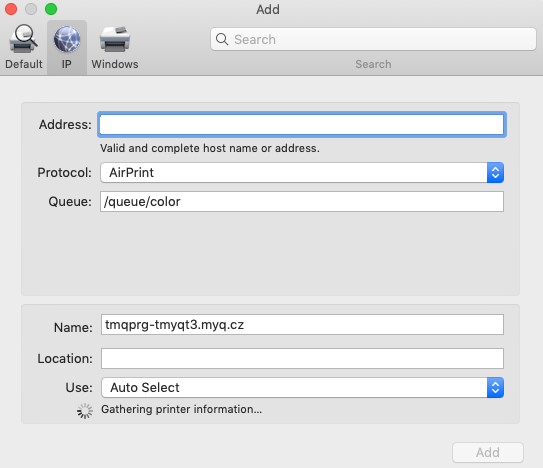Image resolution: width=543 pixels, height=468 pixels.
Task: Click the Protocol dropdown arrow stepper
Action: [x=495, y=173]
